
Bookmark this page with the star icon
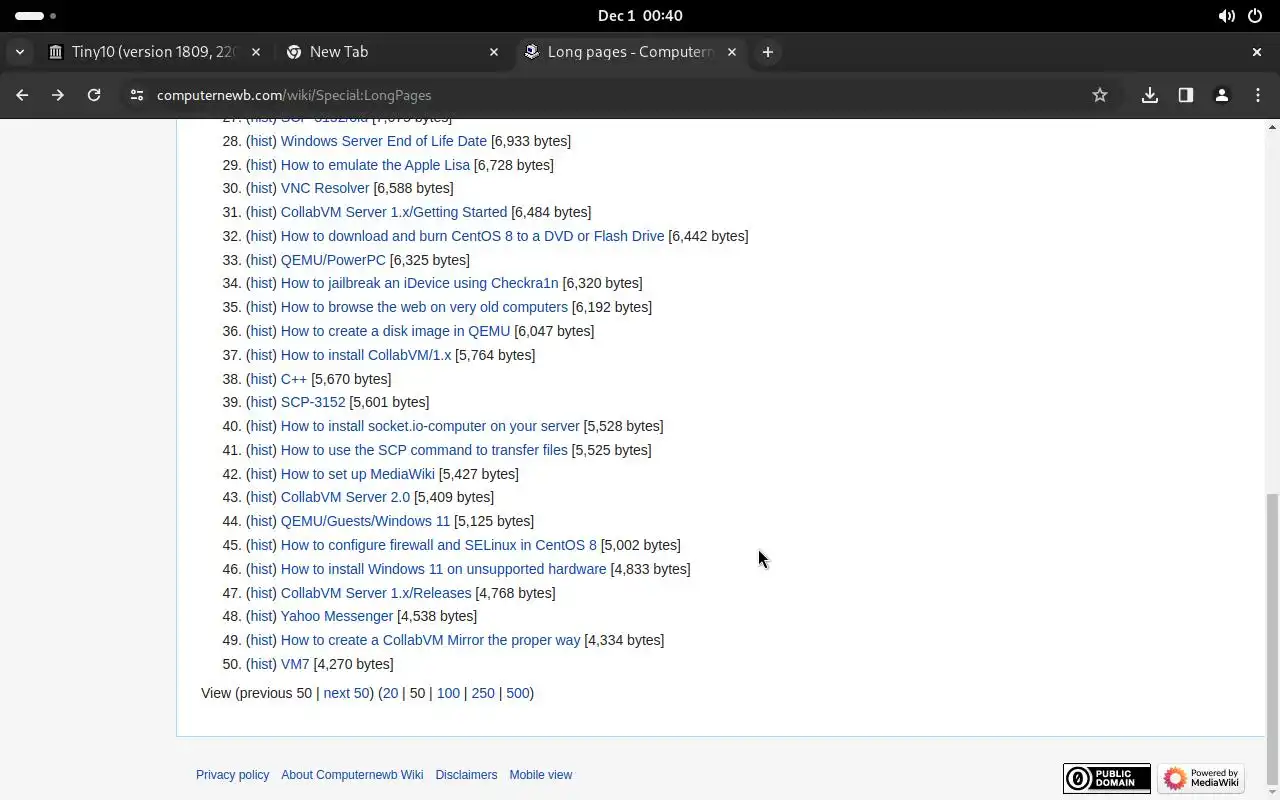tap(1100, 95)
